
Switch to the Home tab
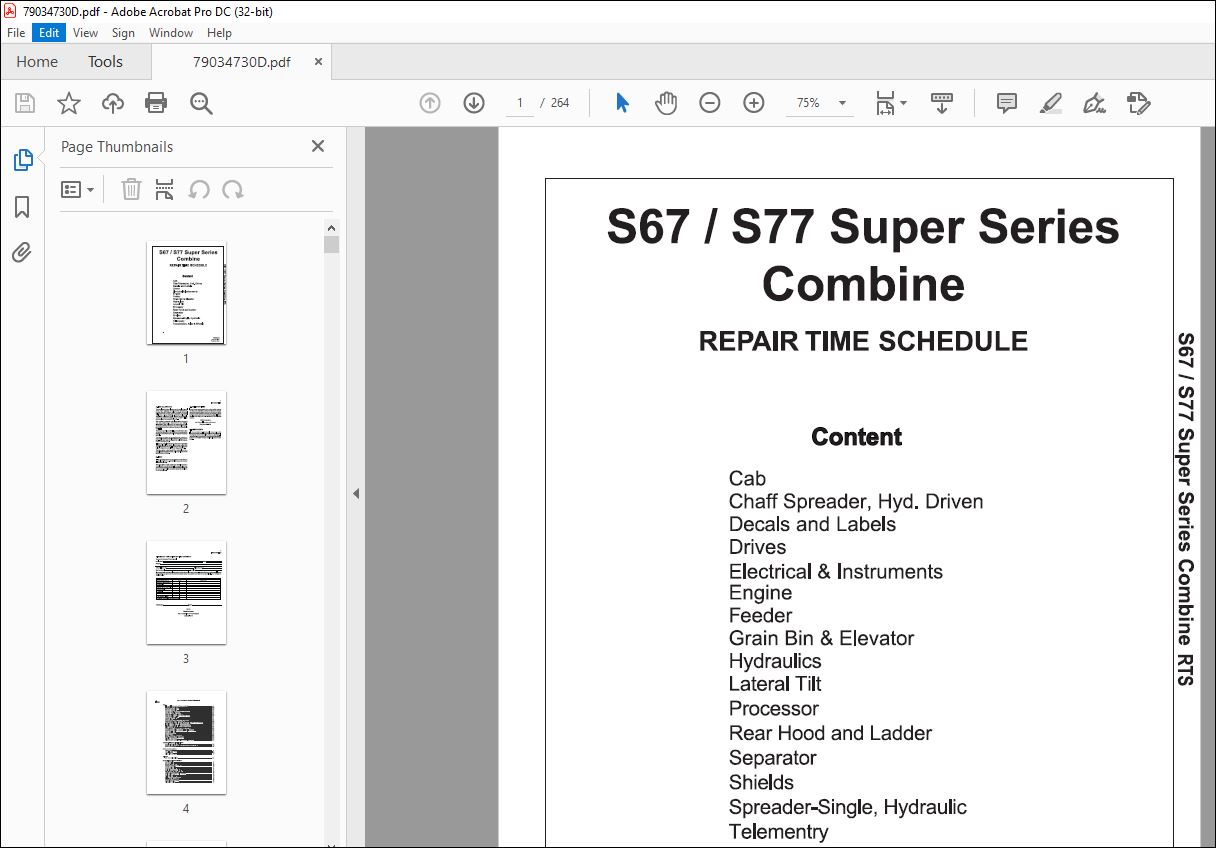pos(37,62)
